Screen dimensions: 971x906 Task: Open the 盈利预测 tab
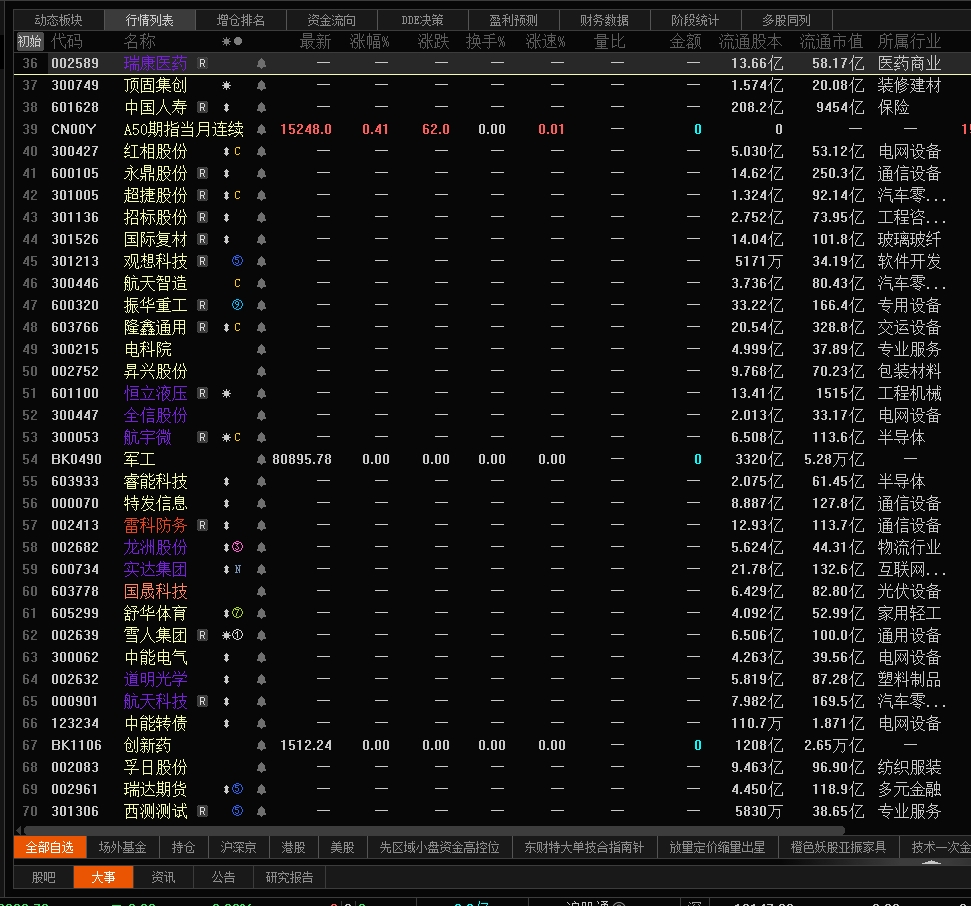click(514, 20)
